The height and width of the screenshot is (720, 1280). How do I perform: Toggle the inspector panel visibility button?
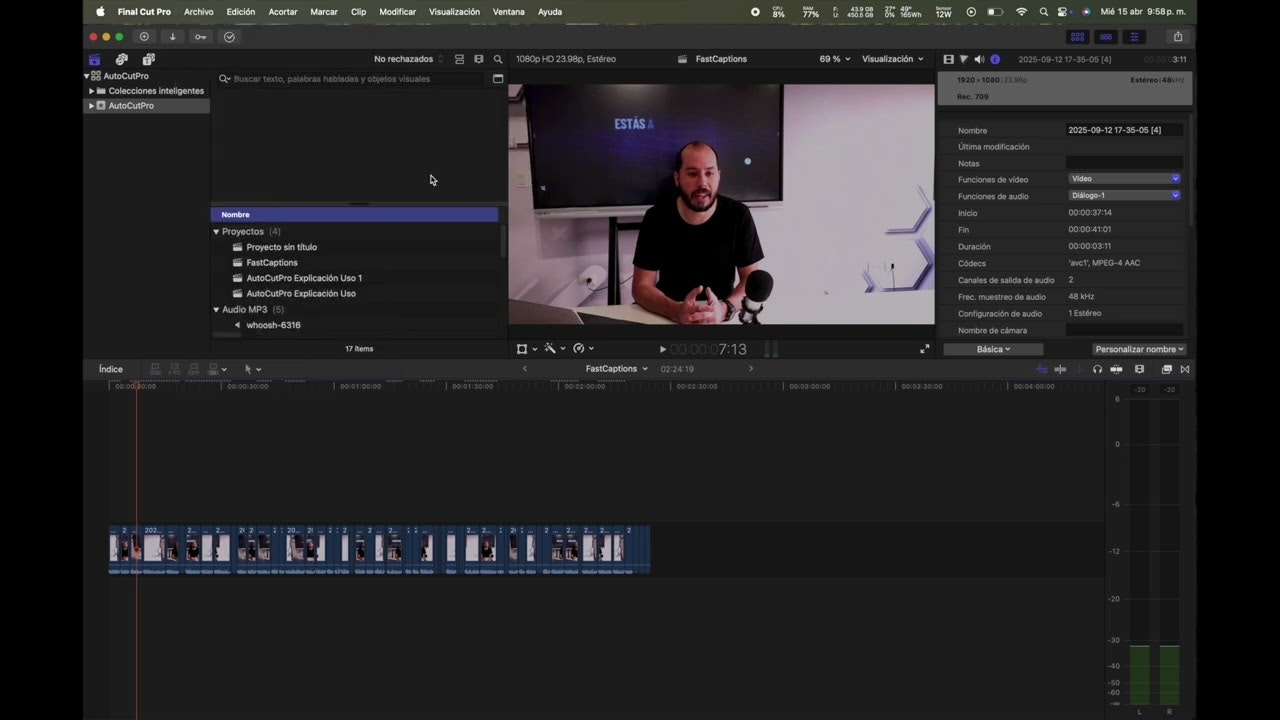1133,37
